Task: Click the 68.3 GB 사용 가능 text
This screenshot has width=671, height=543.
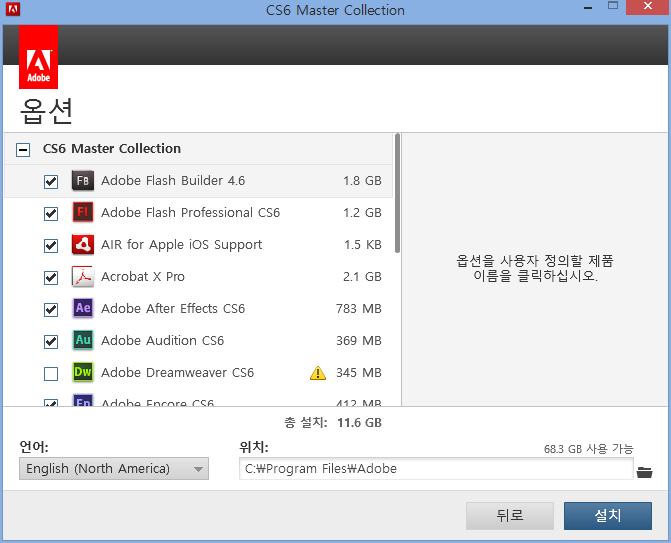Action: click(588, 449)
